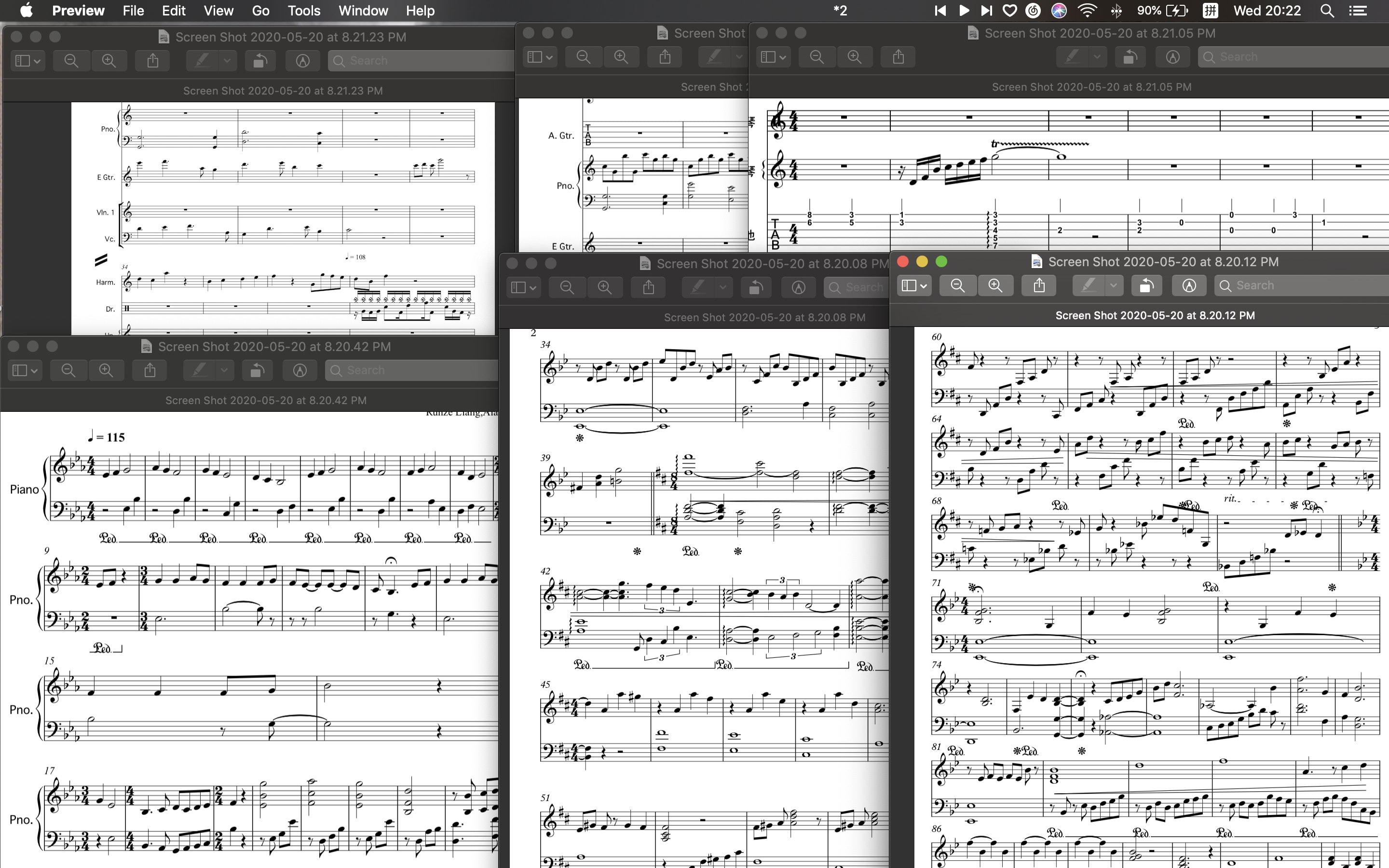1389x868 pixels.
Task: Zoom in in the 8.21.23 PM window
Action: tap(109, 60)
